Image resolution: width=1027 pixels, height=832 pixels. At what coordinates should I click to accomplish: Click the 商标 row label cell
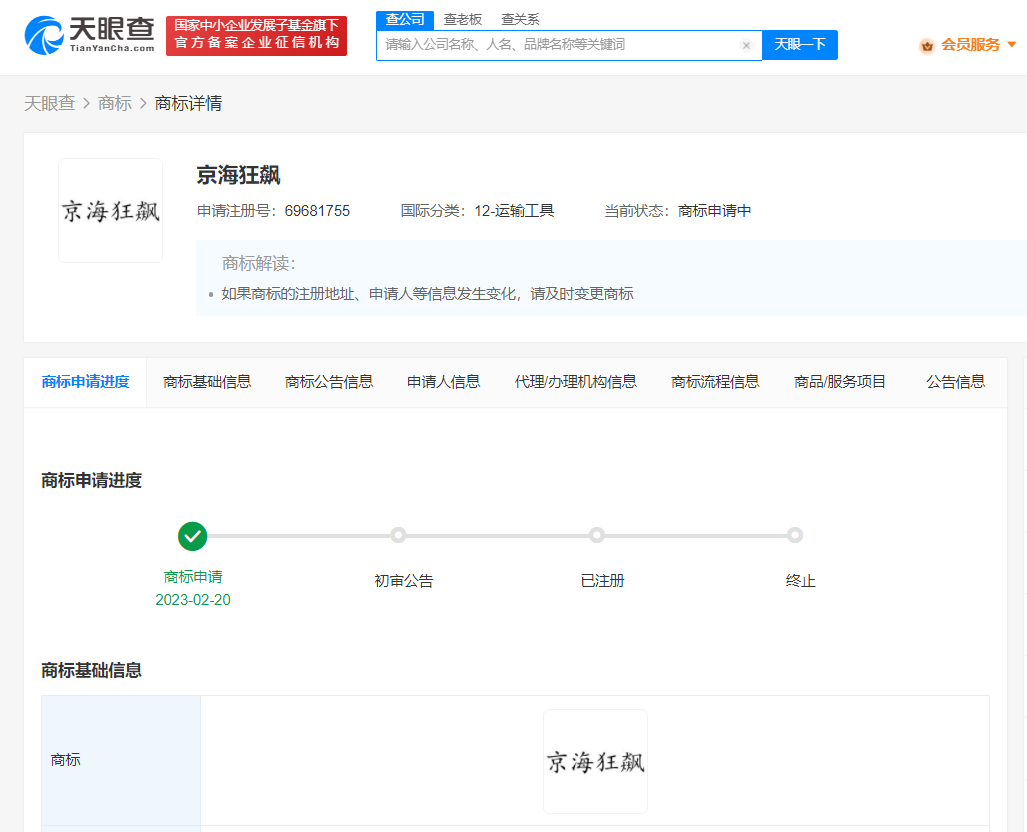(x=121, y=760)
